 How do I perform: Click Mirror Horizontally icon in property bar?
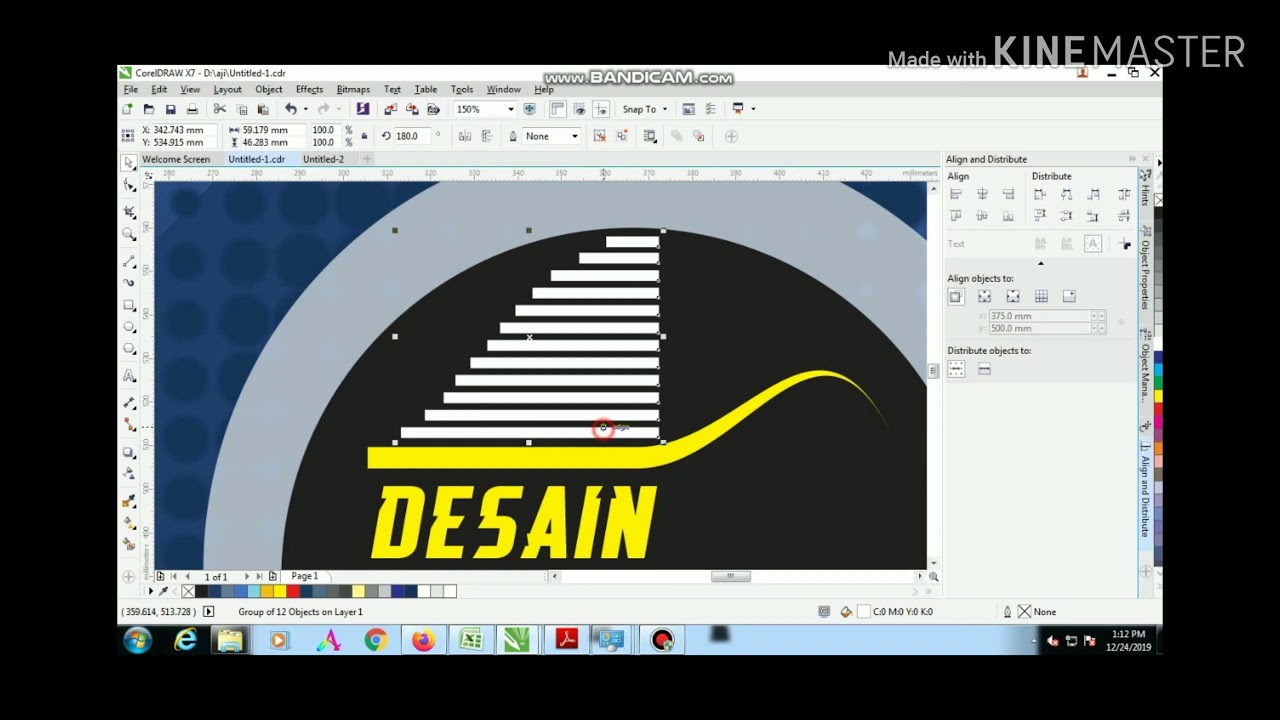point(465,136)
